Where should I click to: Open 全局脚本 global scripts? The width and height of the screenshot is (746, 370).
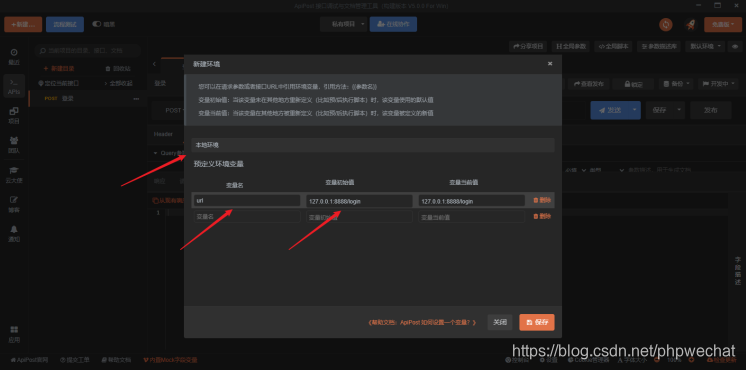(614, 46)
